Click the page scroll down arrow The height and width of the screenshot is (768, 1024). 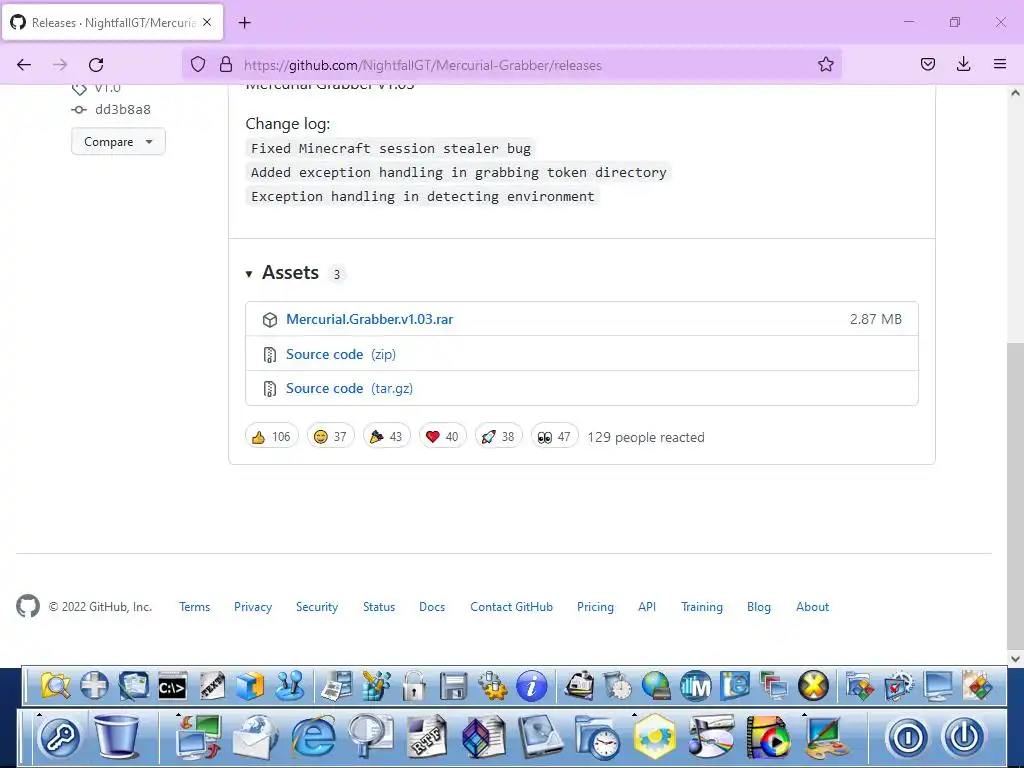click(1015, 659)
